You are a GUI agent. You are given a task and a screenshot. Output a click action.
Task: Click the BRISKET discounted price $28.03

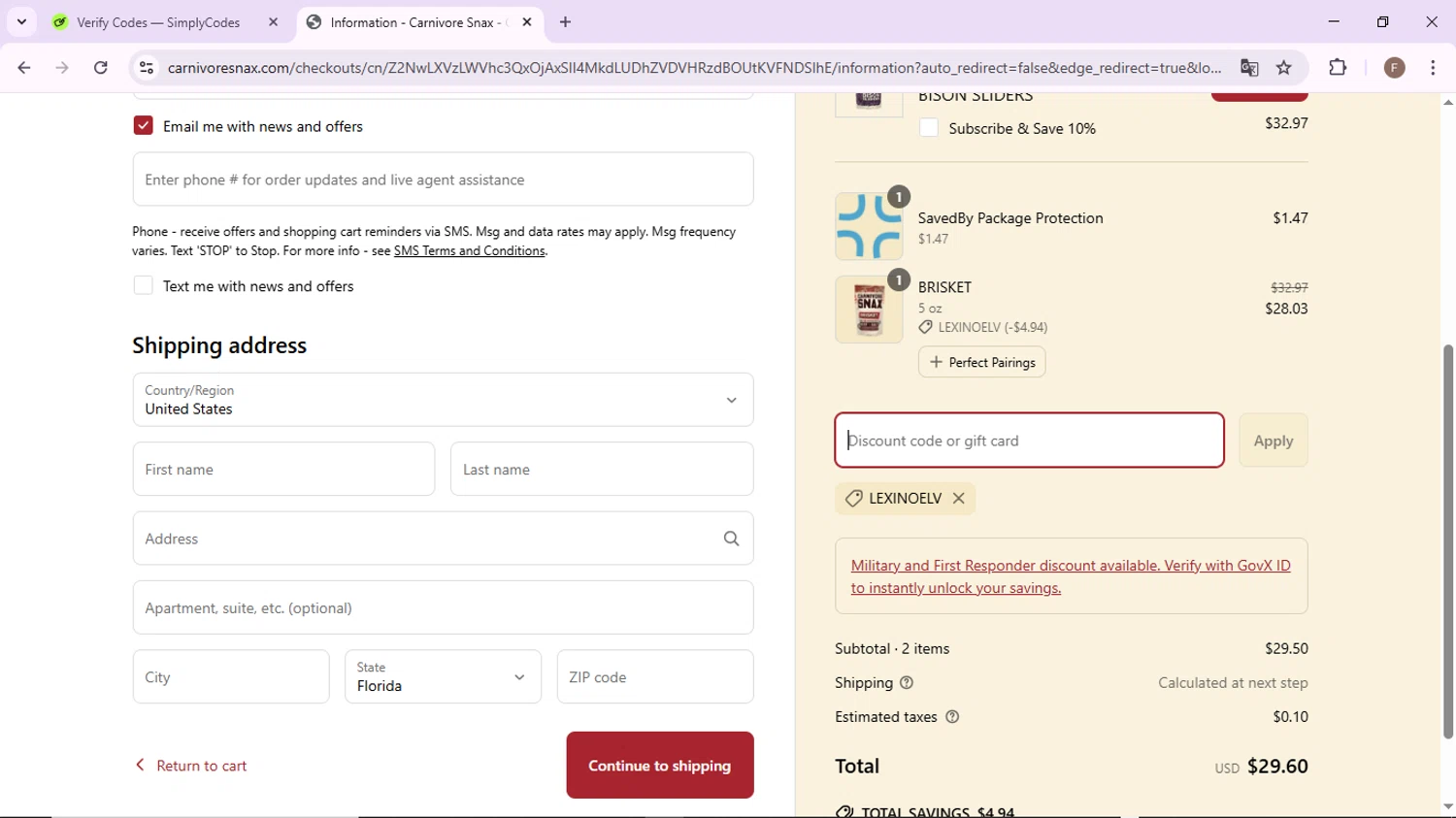click(x=1286, y=309)
